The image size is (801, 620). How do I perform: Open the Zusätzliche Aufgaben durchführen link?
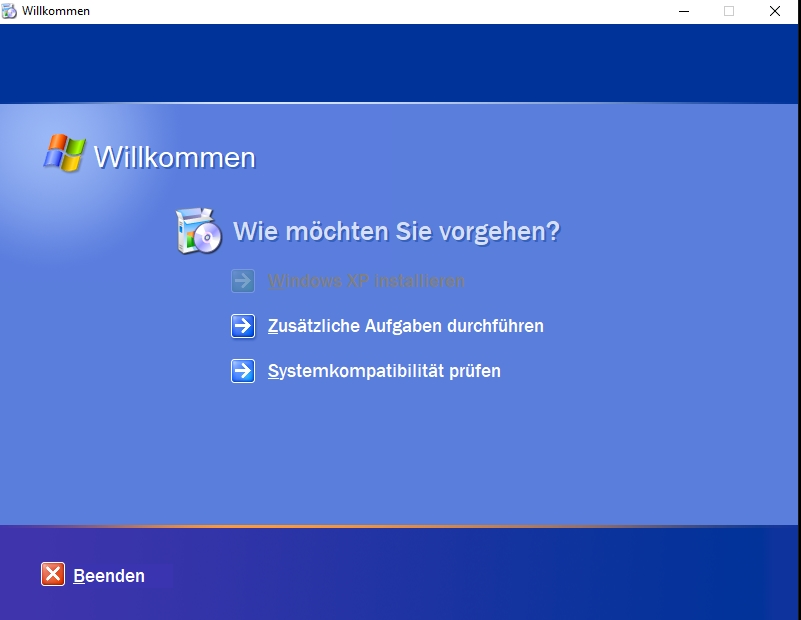tap(406, 326)
